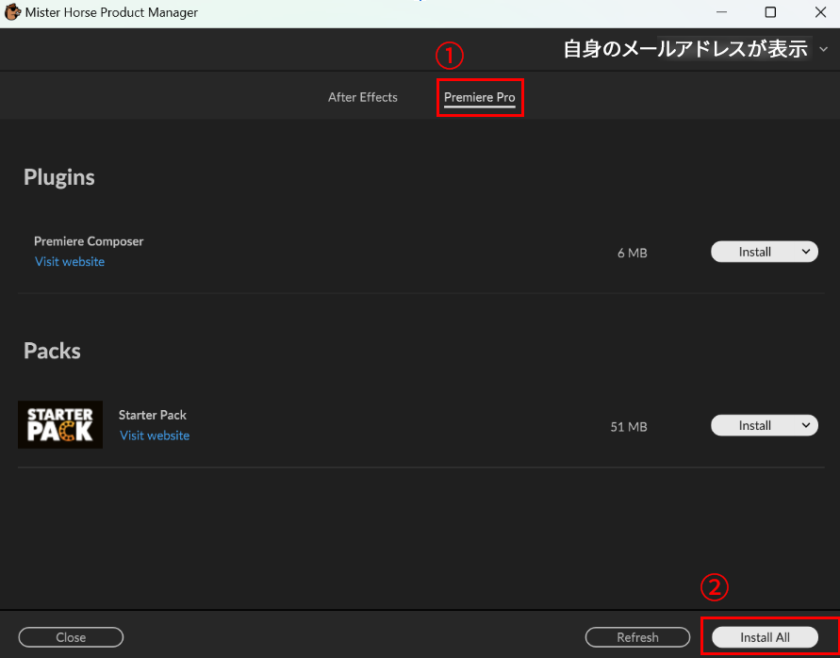This screenshot has height=658, width=840.
Task: Minimize the Product Manager window
Action: (x=722, y=13)
